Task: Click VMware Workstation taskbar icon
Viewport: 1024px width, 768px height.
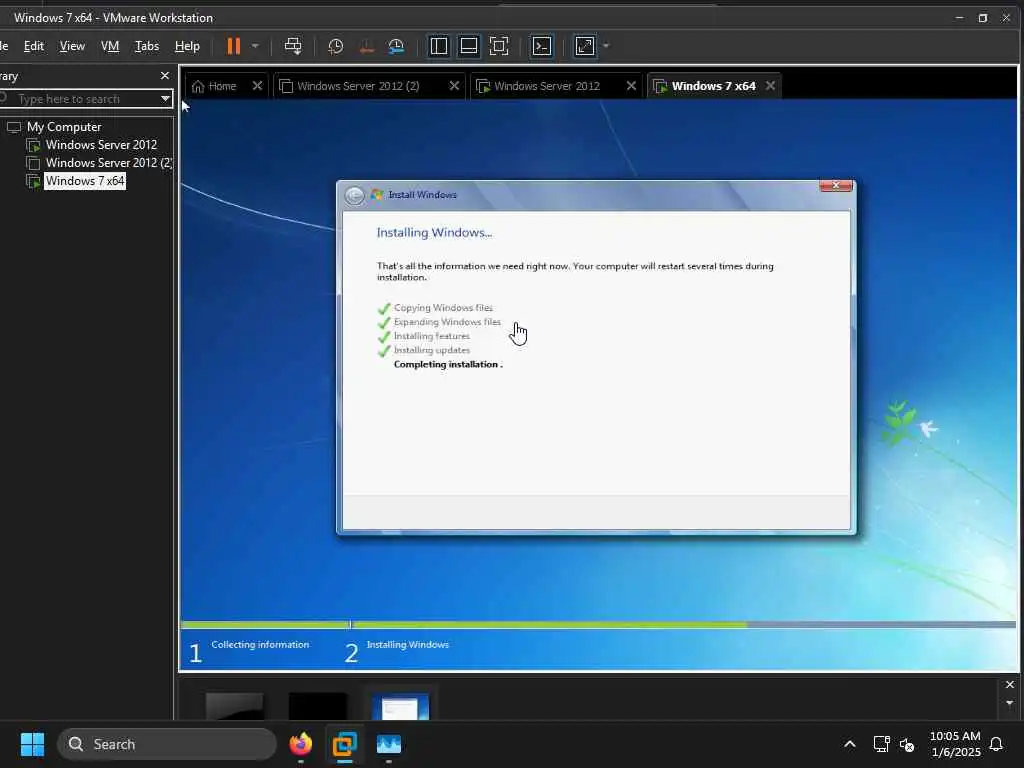Action: [x=345, y=744]
